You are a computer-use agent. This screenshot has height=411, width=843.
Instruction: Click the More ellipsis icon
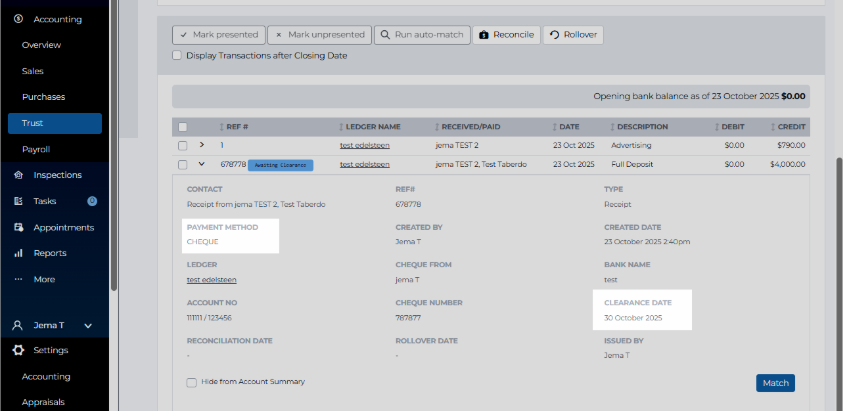tap(18, 280)
